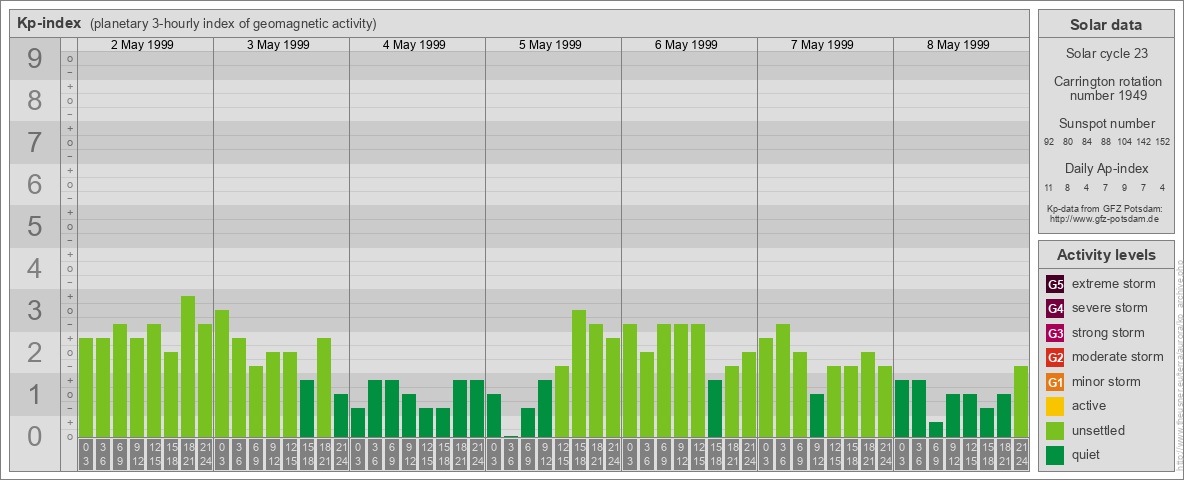
Task: Select the 6 May 1999 date header
Action: pos(686,45)
